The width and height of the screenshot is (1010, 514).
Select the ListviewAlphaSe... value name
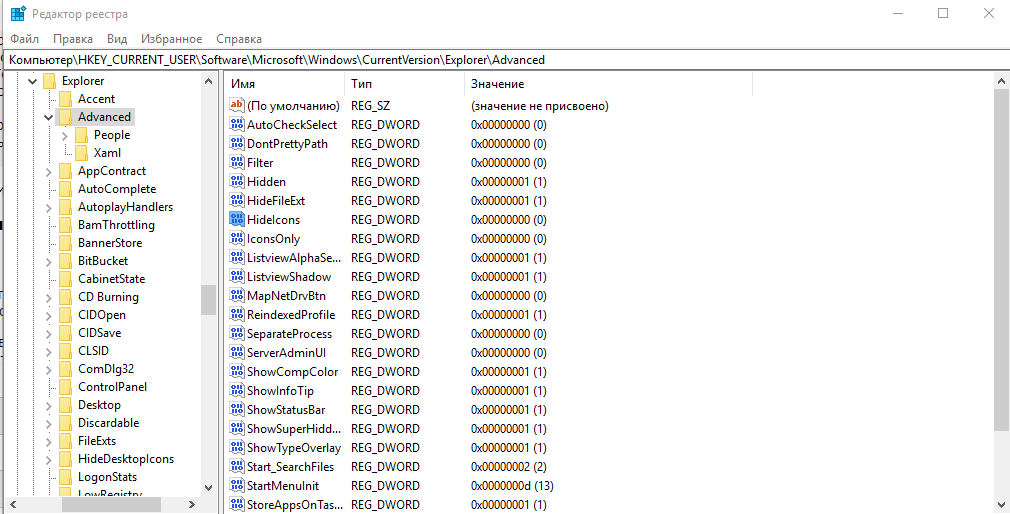click(x=294, y=258)
